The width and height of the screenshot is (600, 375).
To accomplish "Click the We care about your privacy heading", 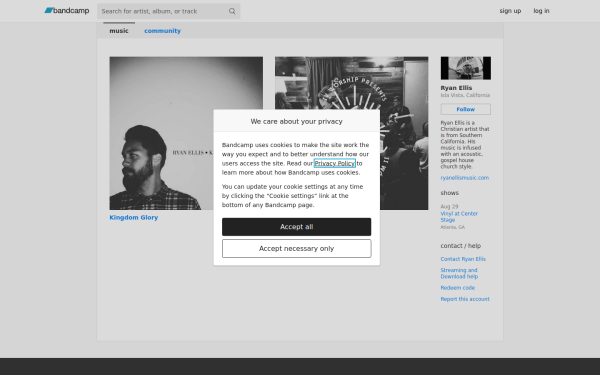I will tap(296, 121).
